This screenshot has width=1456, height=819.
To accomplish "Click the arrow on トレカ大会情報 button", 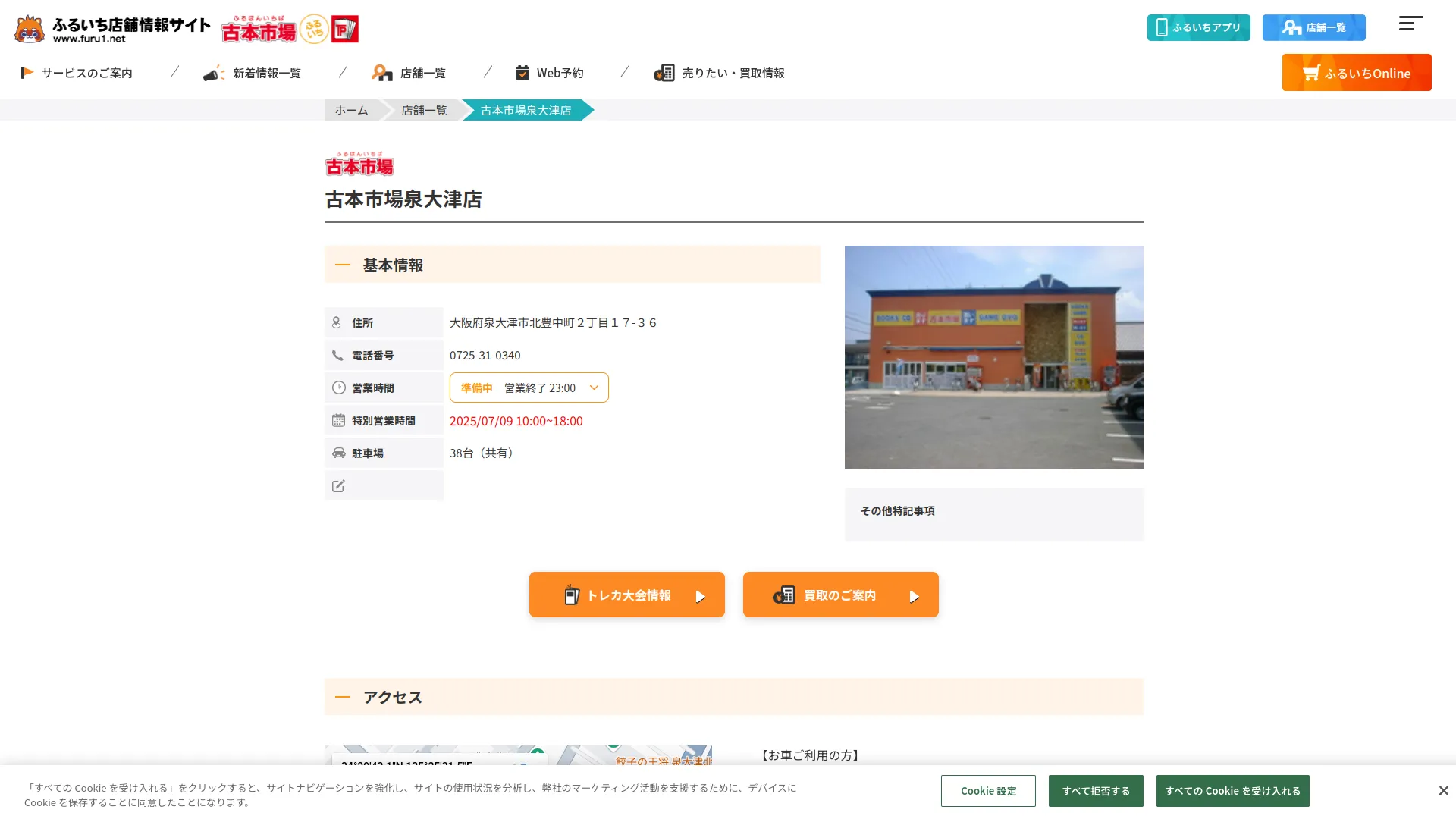I will point(701,597).
